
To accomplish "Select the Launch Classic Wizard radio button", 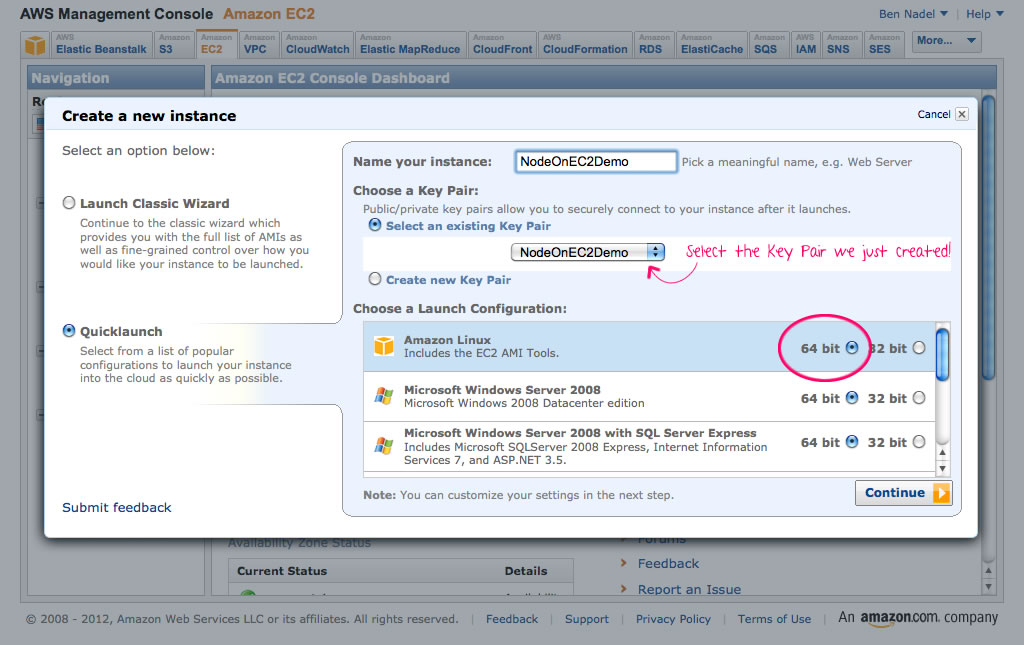I will [x=69, y=203].
